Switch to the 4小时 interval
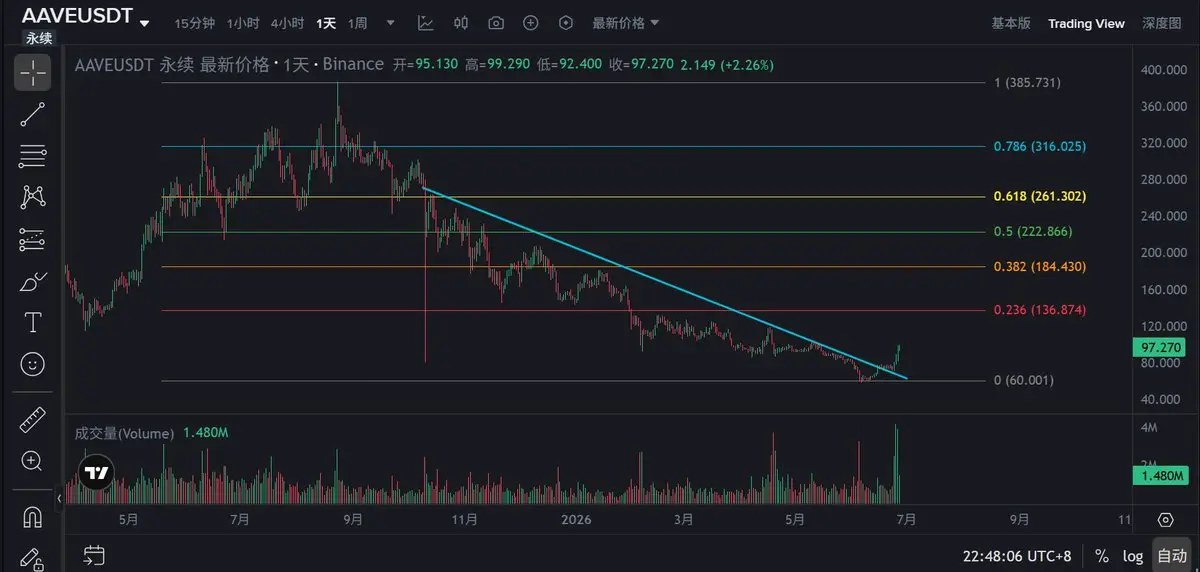This screenshot has height=572, width=1200. click(x=287, y=23)
